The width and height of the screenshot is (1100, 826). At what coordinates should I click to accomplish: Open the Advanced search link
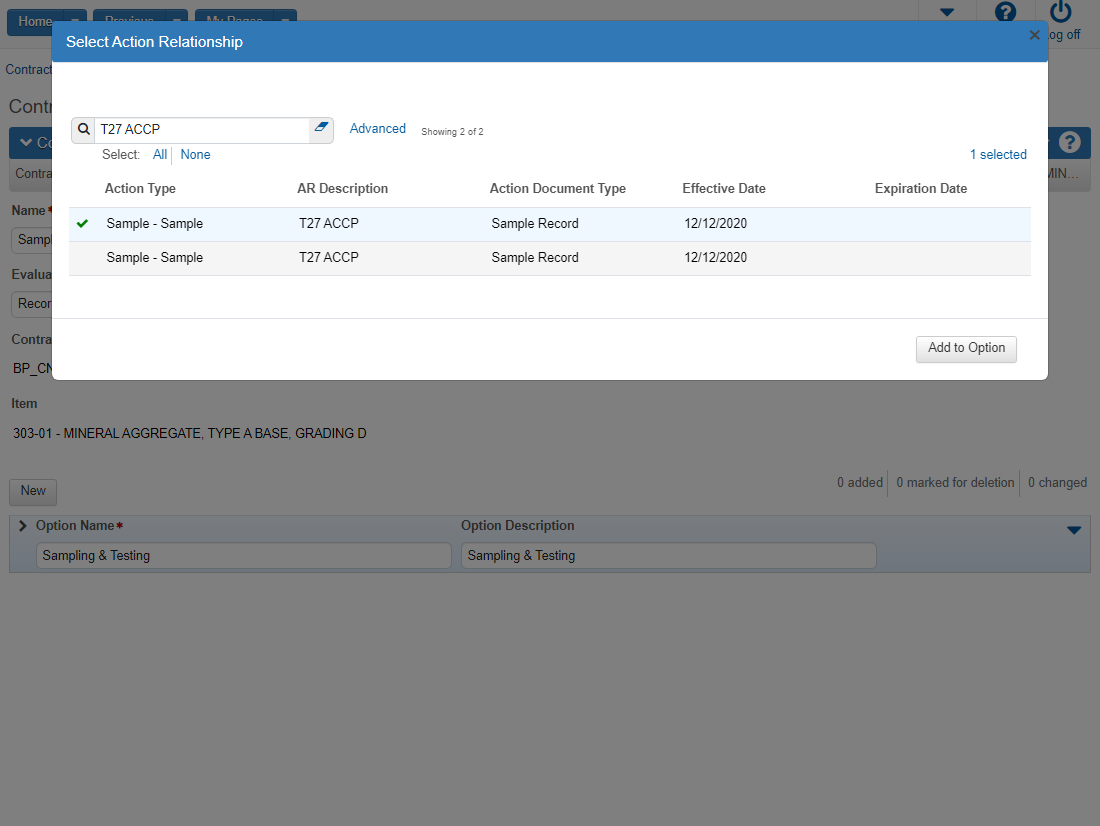click(377, 129)
